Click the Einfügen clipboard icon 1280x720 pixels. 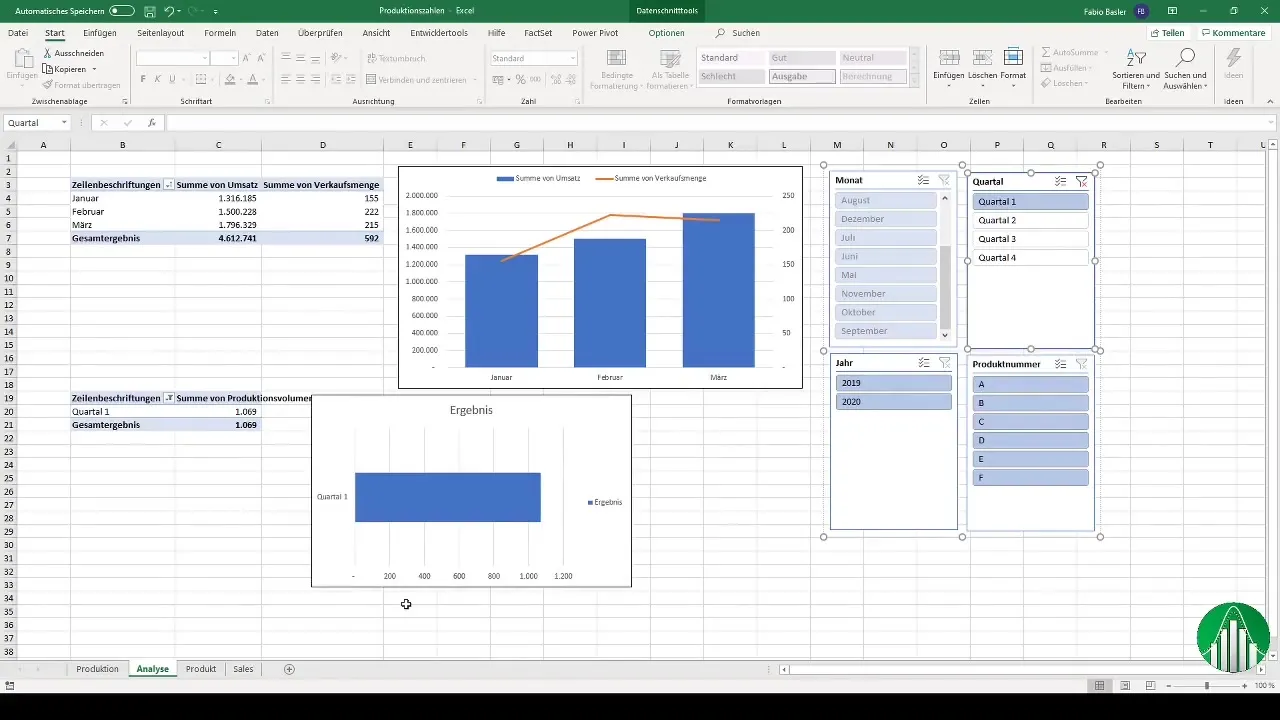point(22,60)
